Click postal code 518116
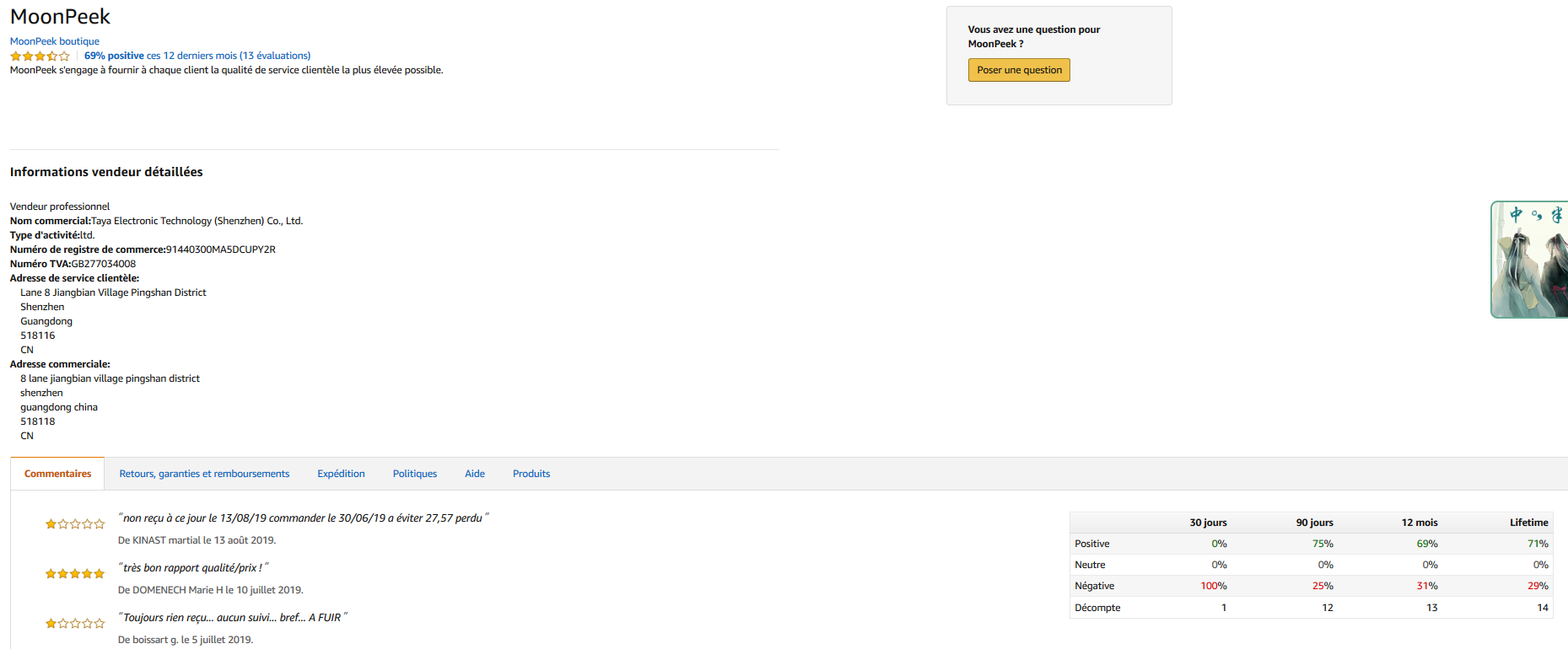This screenshot has height=649, width=1568. pos(38,335)
